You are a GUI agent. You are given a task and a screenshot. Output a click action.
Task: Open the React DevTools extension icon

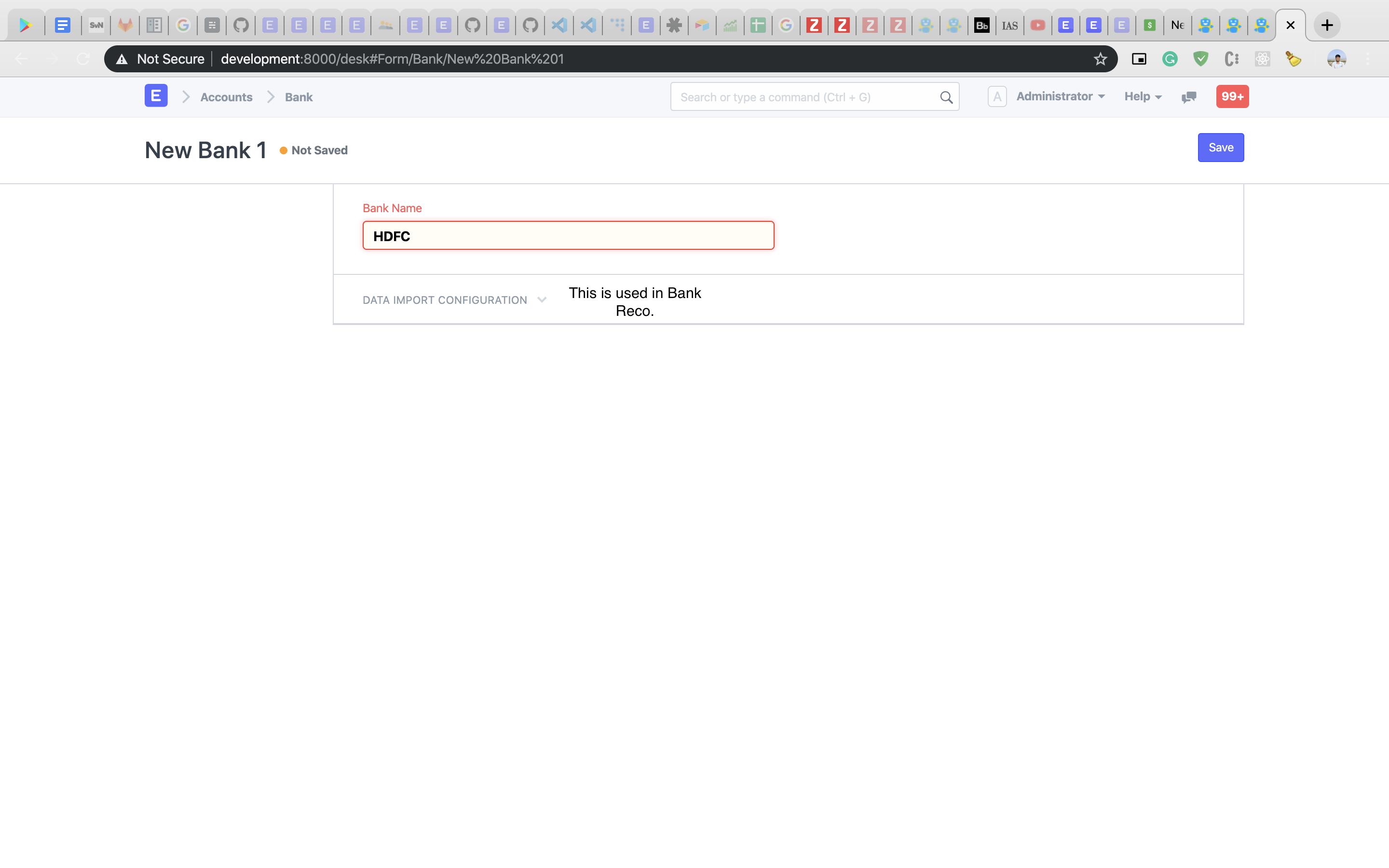[x=1262, y=59]
